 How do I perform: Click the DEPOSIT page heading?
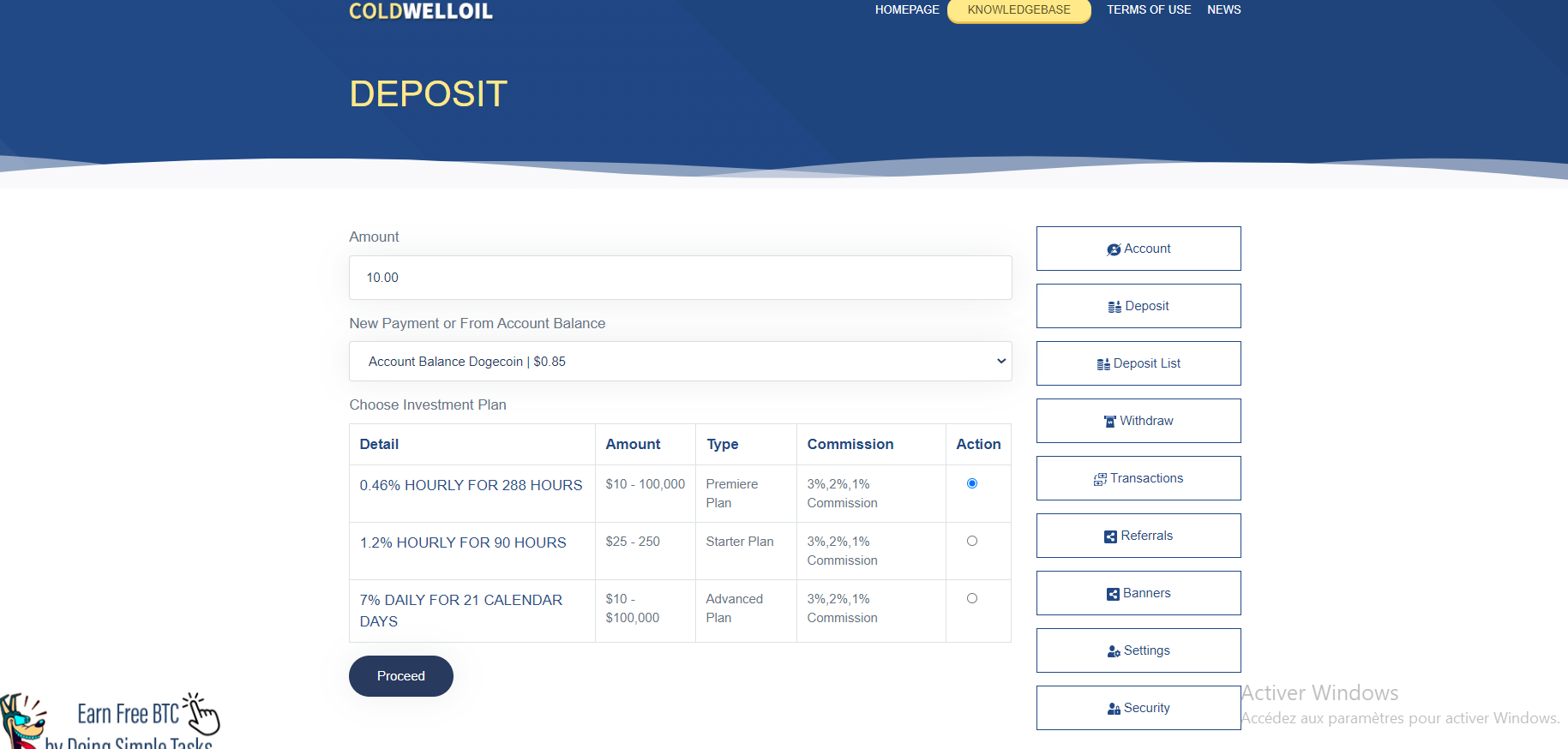(429, 93)
